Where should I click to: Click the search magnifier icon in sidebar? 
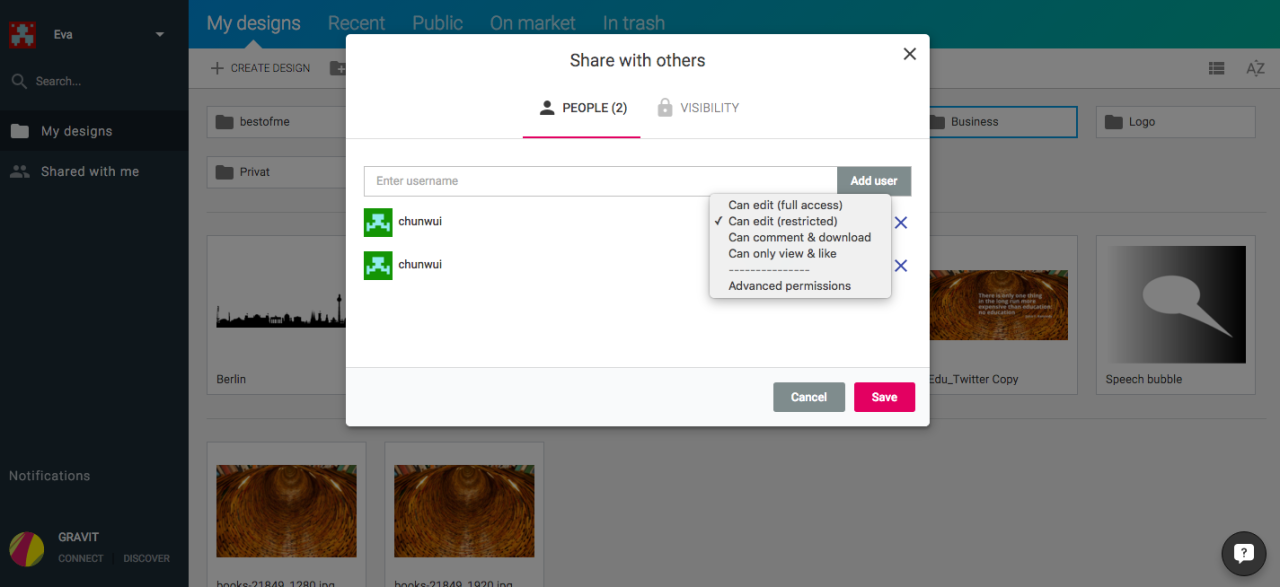[x=19, y=81]
